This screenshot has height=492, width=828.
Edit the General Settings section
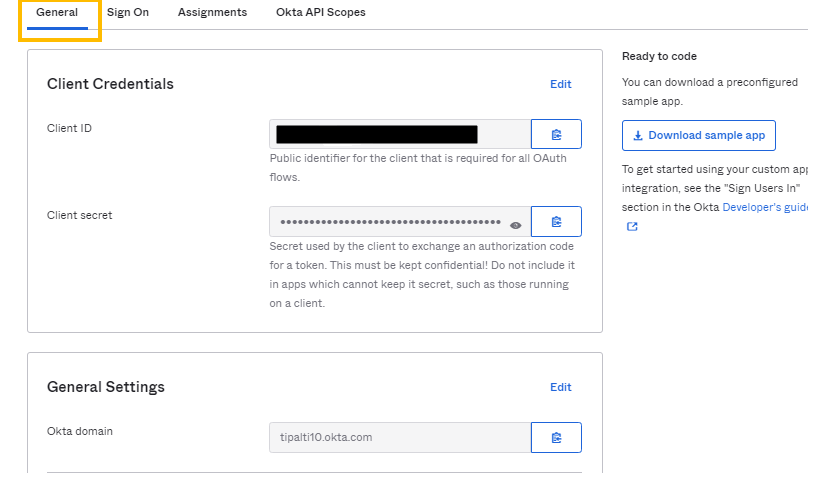[x=560, y=387]
